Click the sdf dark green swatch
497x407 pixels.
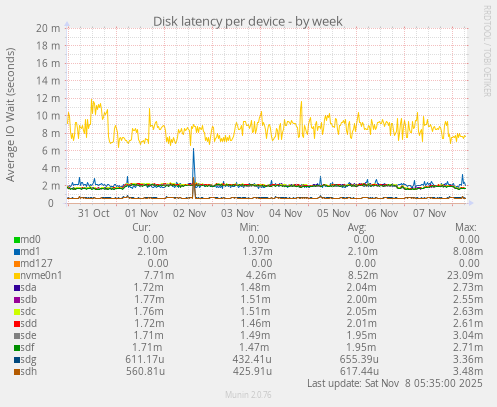[x=17, y=348]
